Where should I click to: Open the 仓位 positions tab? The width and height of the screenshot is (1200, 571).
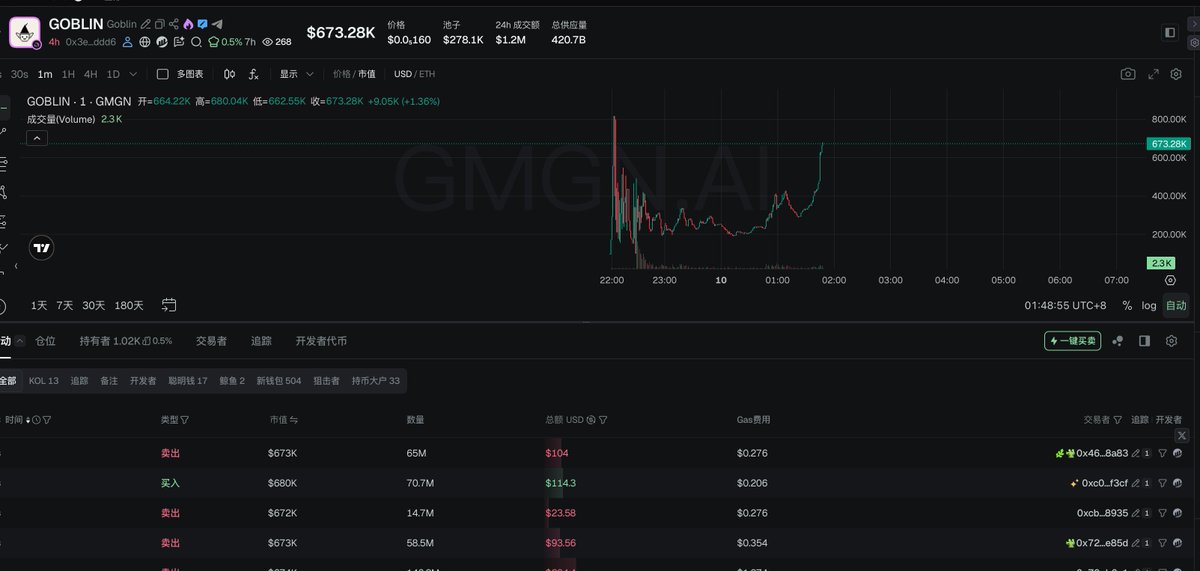46,341
